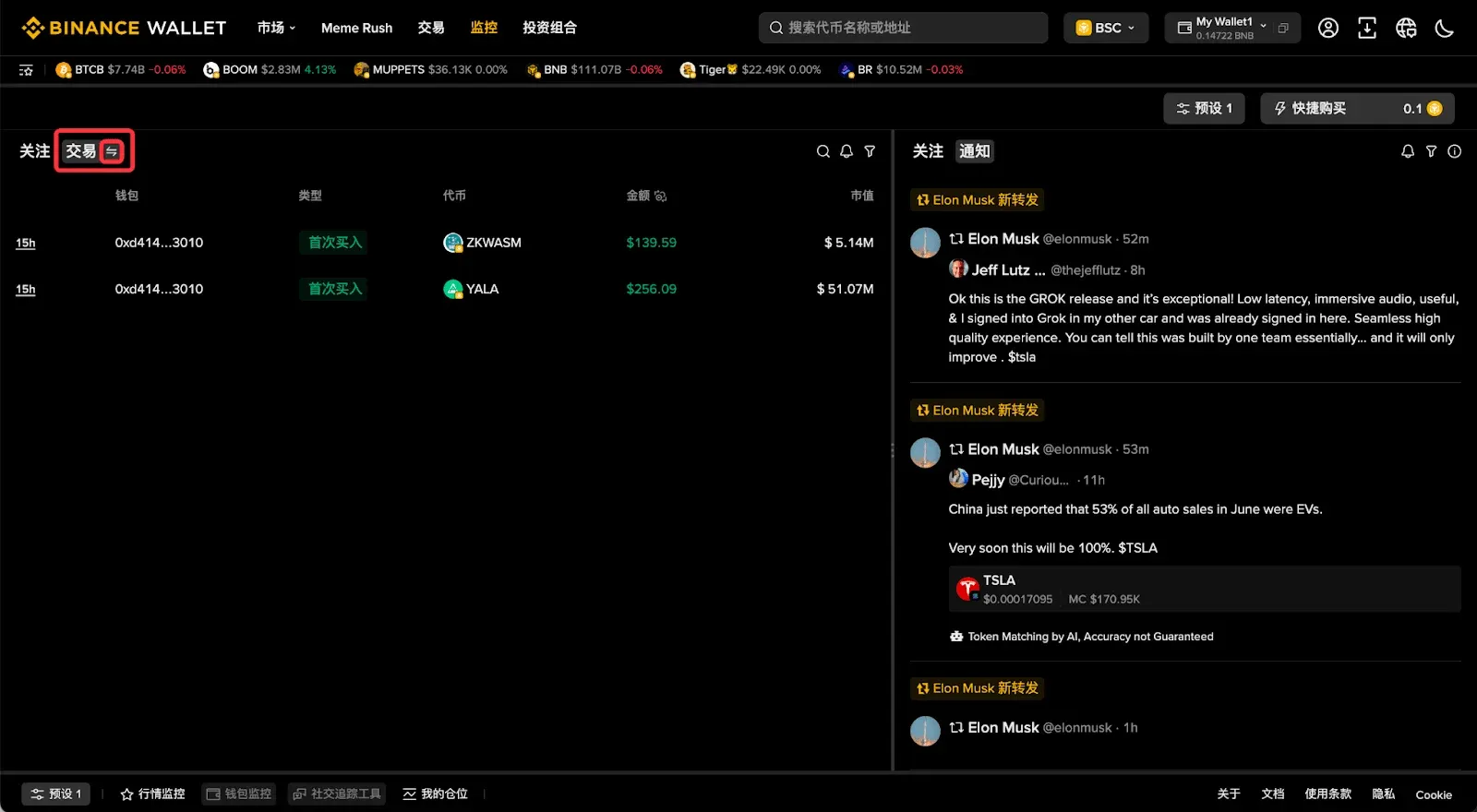Open the filter icon in the notifications panel
The width and height of the screenshot is (1477, 812).
point(1431,151)
